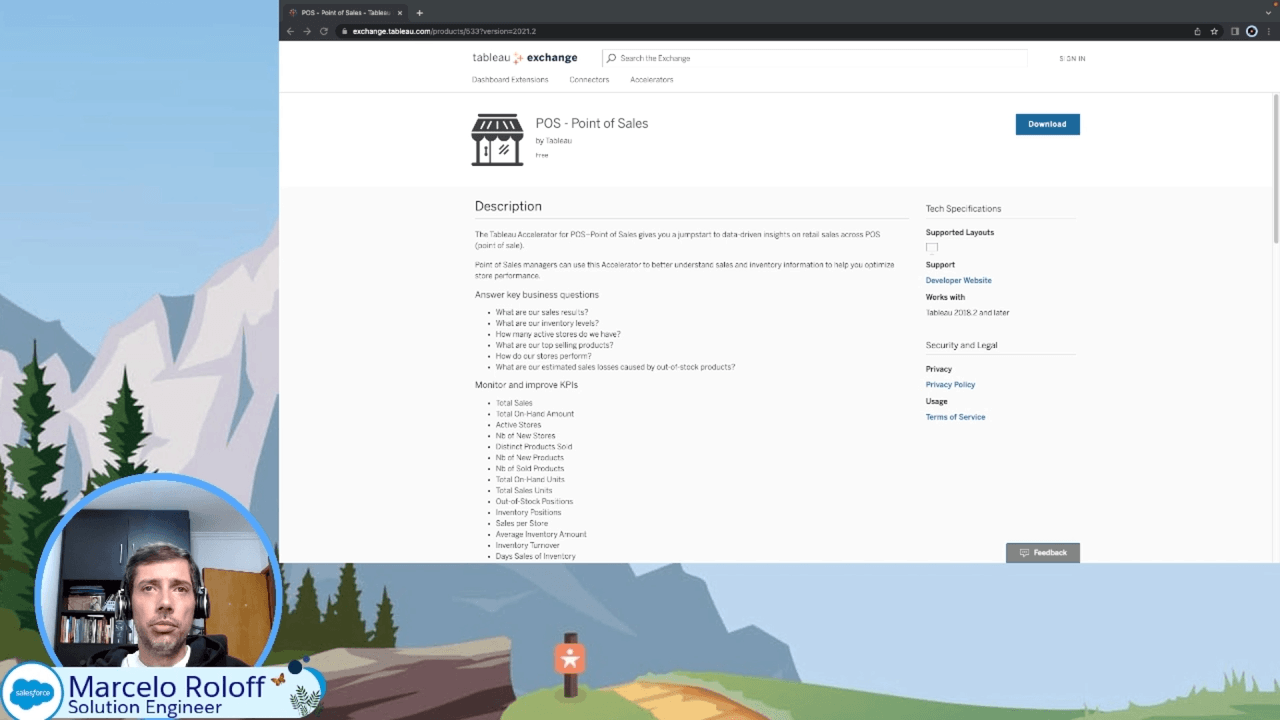Open Chrome's three-dot menu

click(x=1268, y=31)
